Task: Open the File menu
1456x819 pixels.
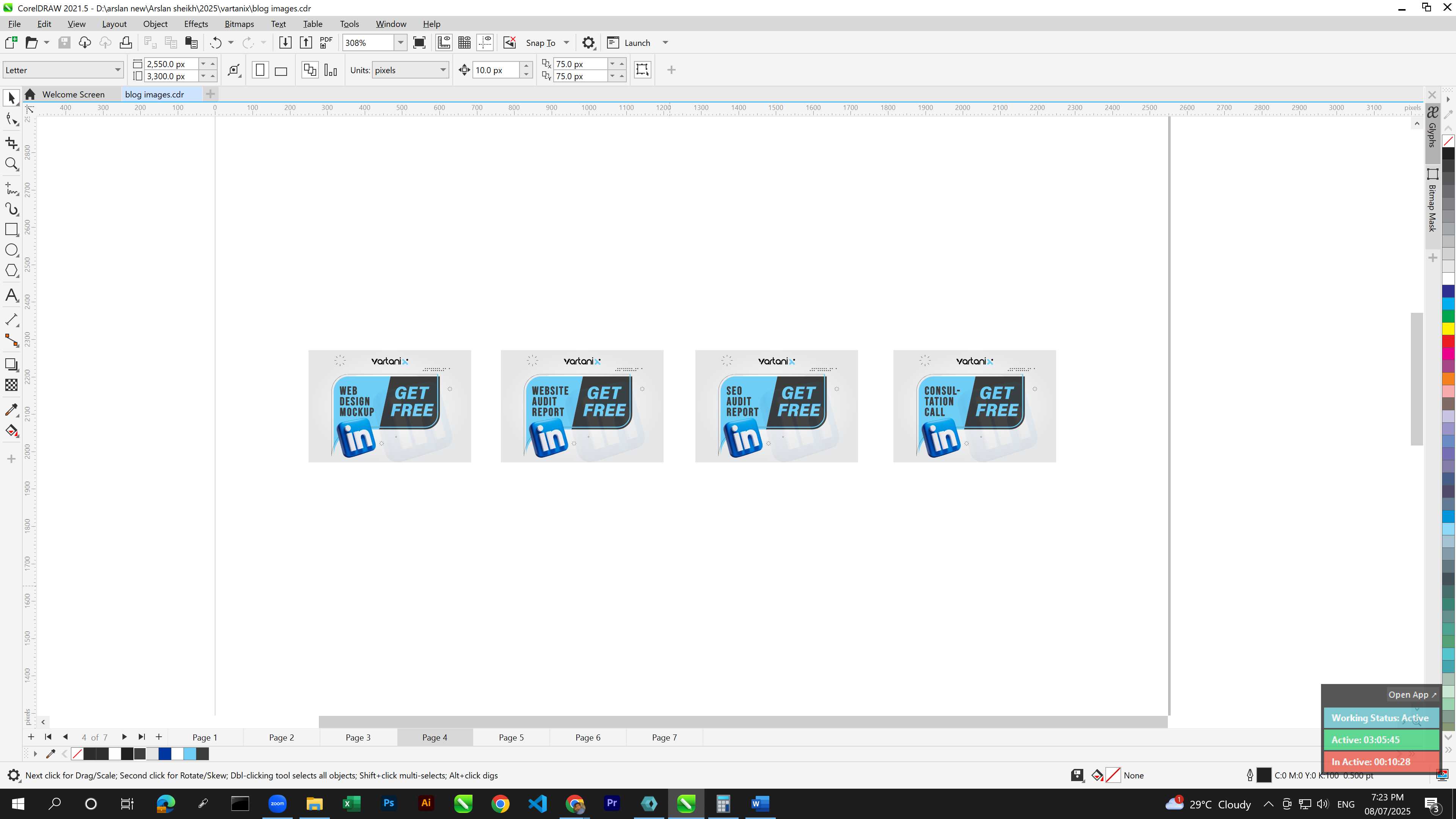Action: click(14, 24)
